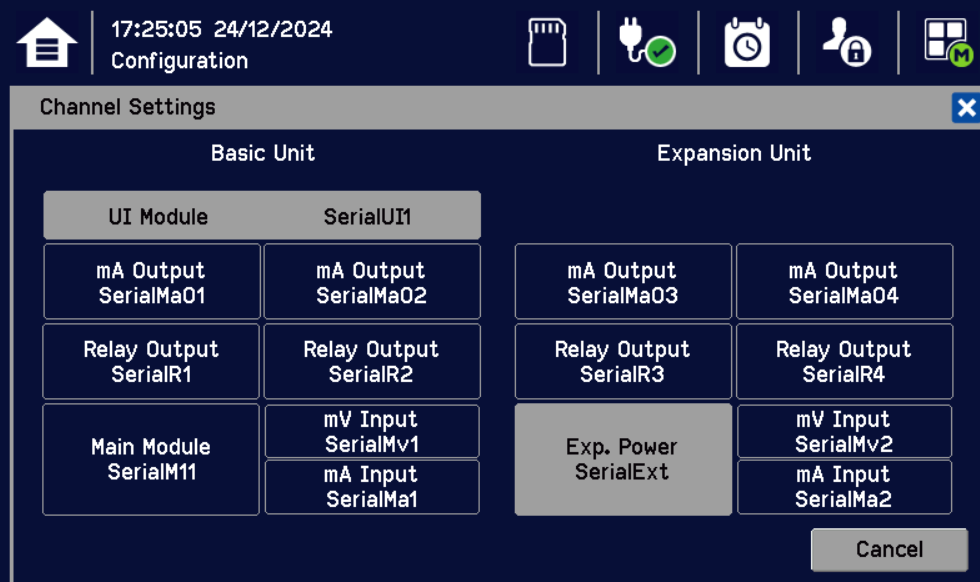Click the Cancel button
Screen dimensions: 980x582
(x=889, y=549)
